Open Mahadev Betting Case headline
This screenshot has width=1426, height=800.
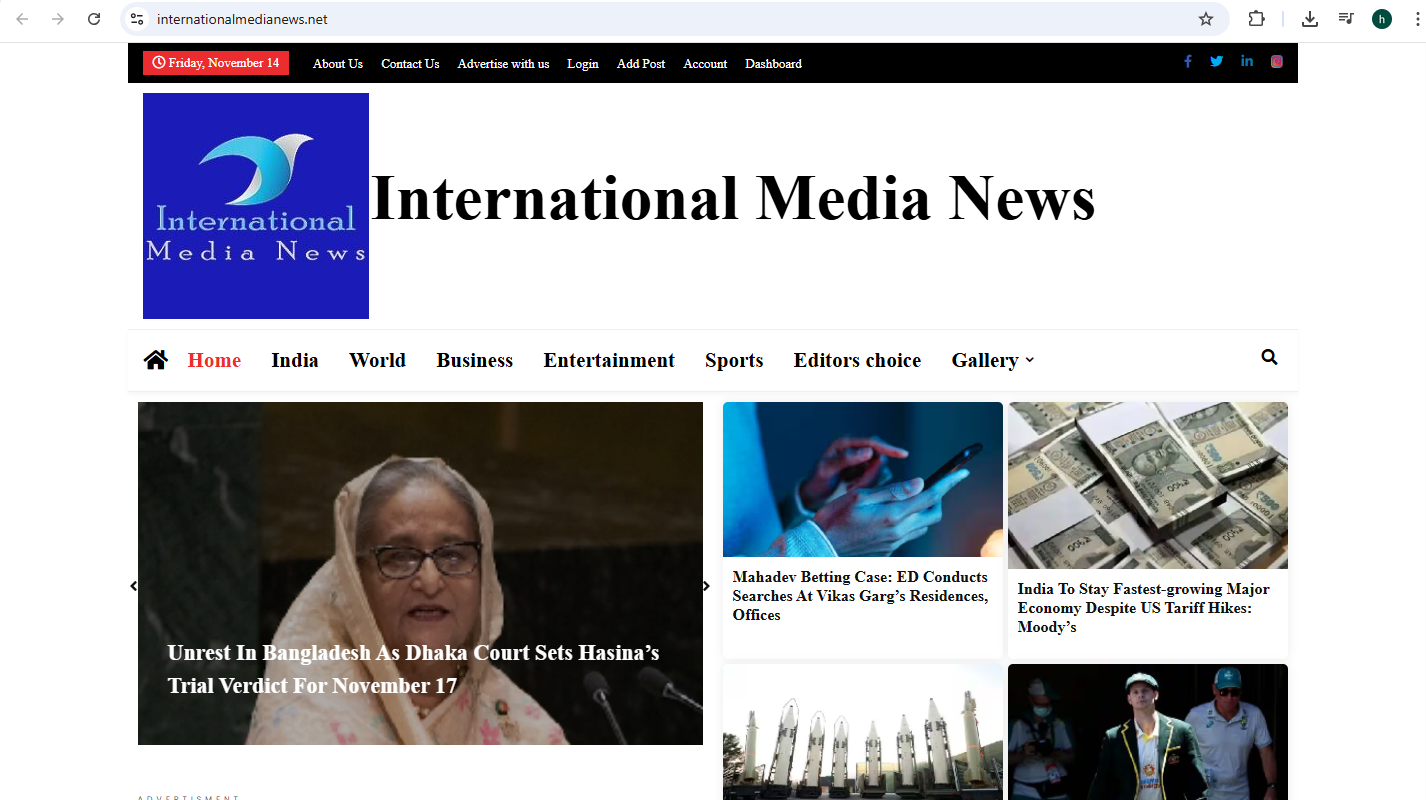coord(860,596)
